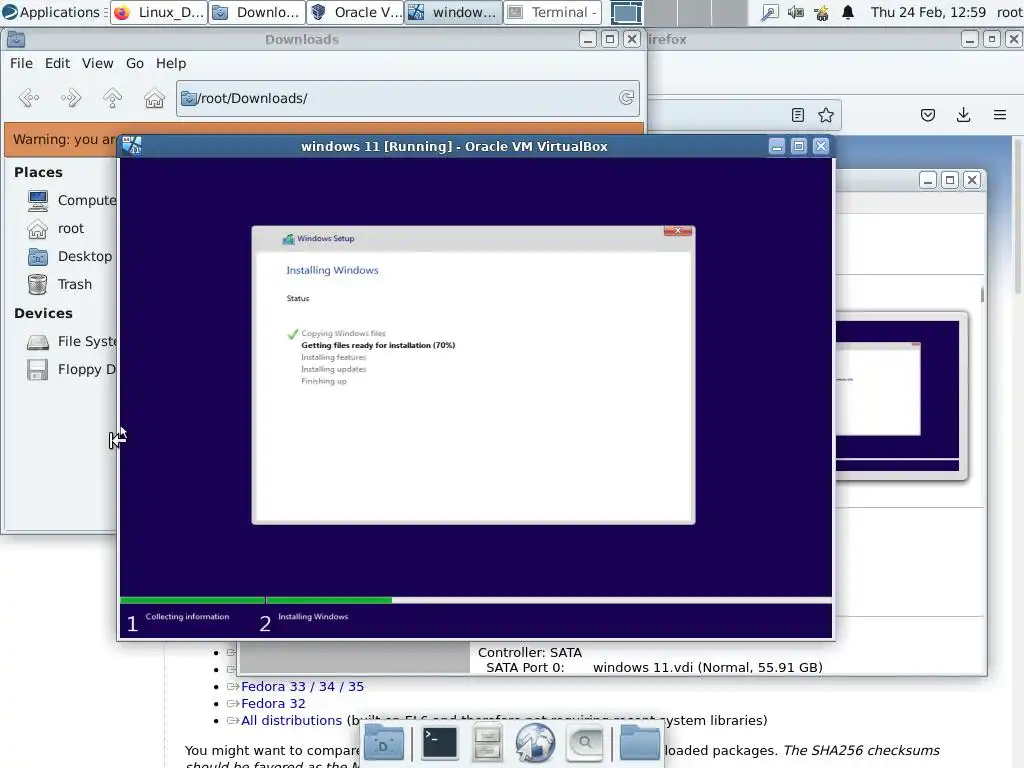Switch to Linux_D... Firefox taskbar button
The image size is (1024, 768).
click(159, 12)
